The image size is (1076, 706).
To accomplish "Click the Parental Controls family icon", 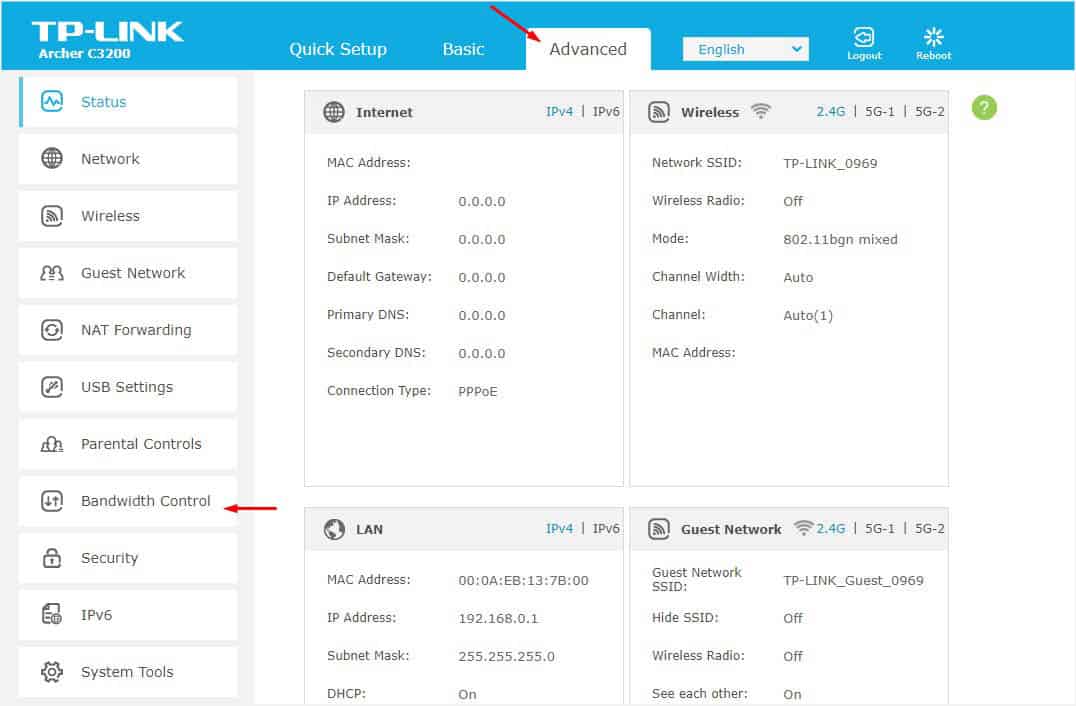I will coord(52,444).
